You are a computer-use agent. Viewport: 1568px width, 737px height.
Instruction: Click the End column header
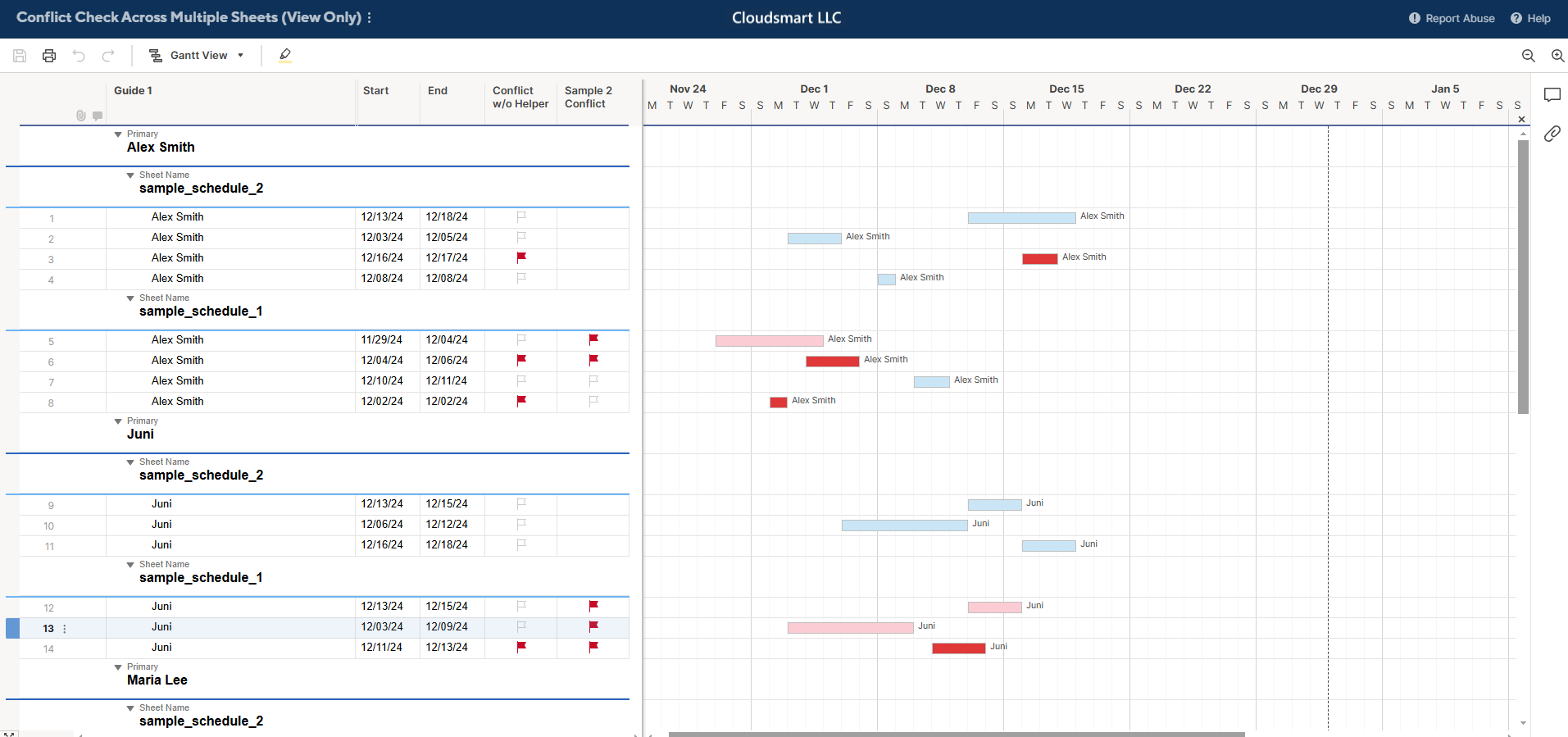point(452,102)
